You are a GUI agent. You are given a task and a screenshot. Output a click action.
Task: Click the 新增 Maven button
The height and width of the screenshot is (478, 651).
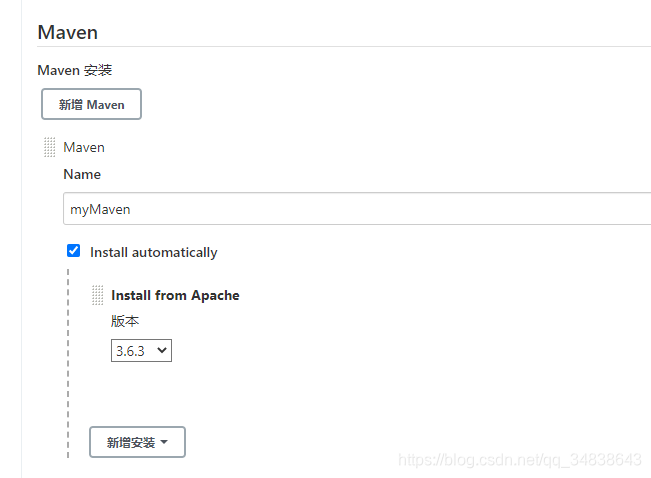(91, 104)
